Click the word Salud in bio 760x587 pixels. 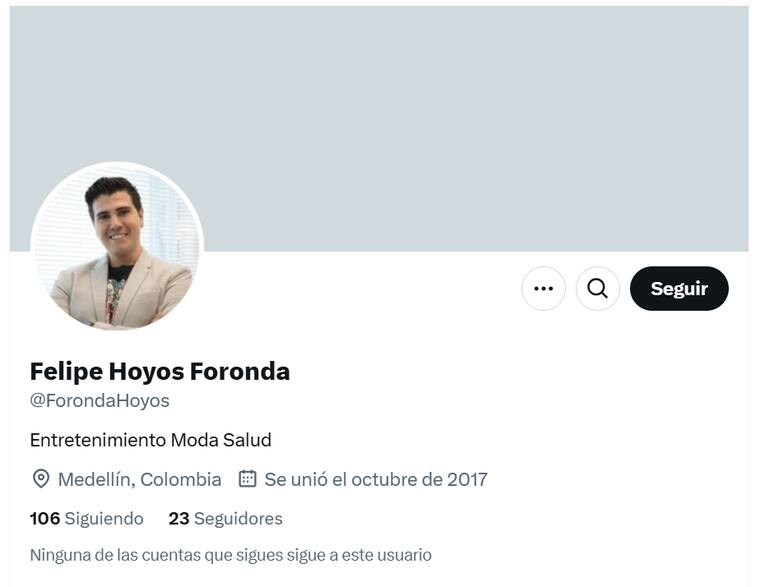point(245,440)
